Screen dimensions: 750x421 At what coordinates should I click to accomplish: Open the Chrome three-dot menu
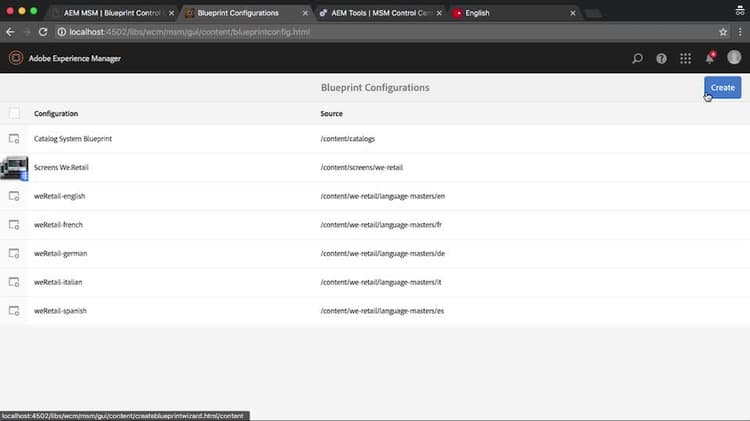click(x=740, y=32)
